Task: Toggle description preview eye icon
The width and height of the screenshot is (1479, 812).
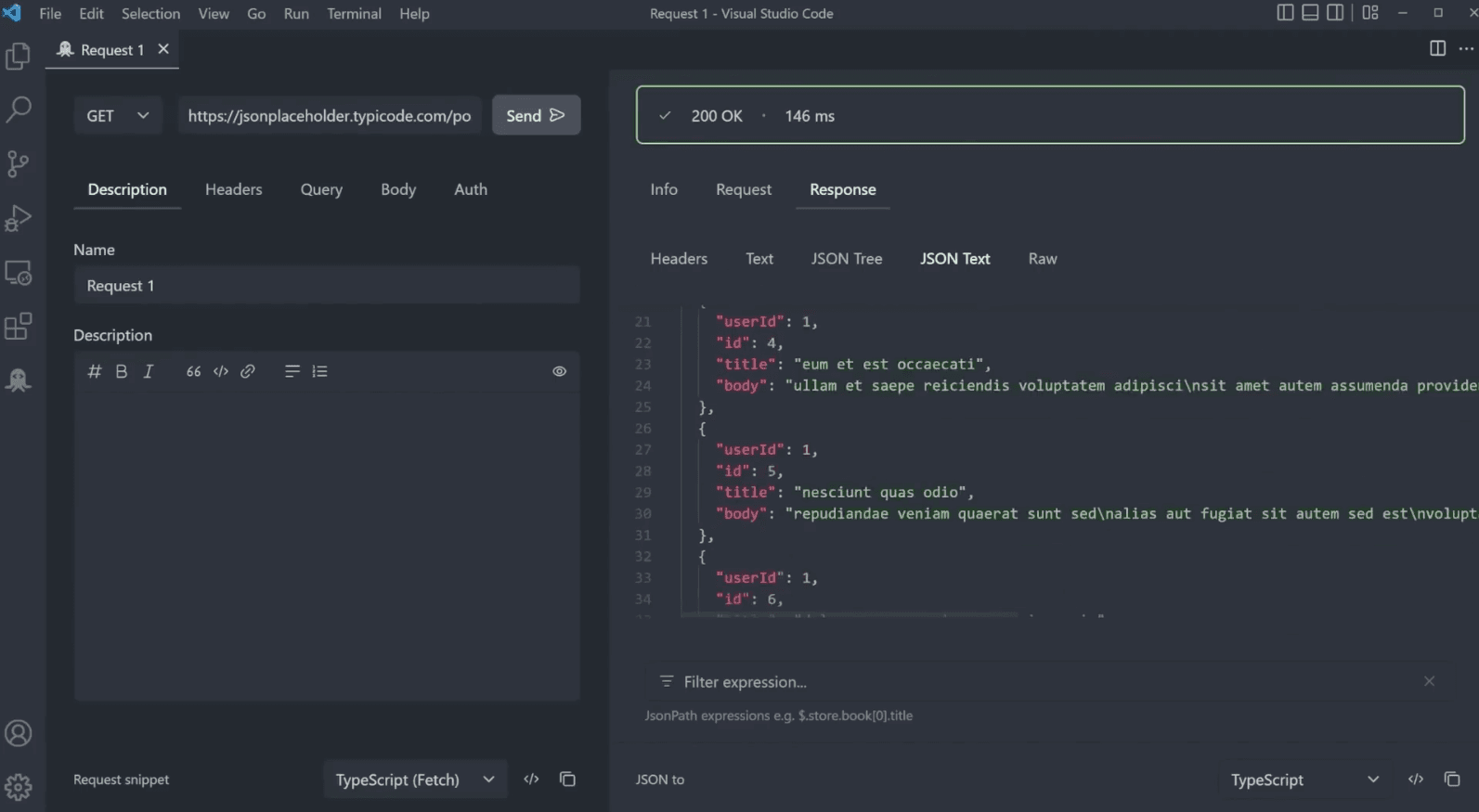Action: pos(559,371)
